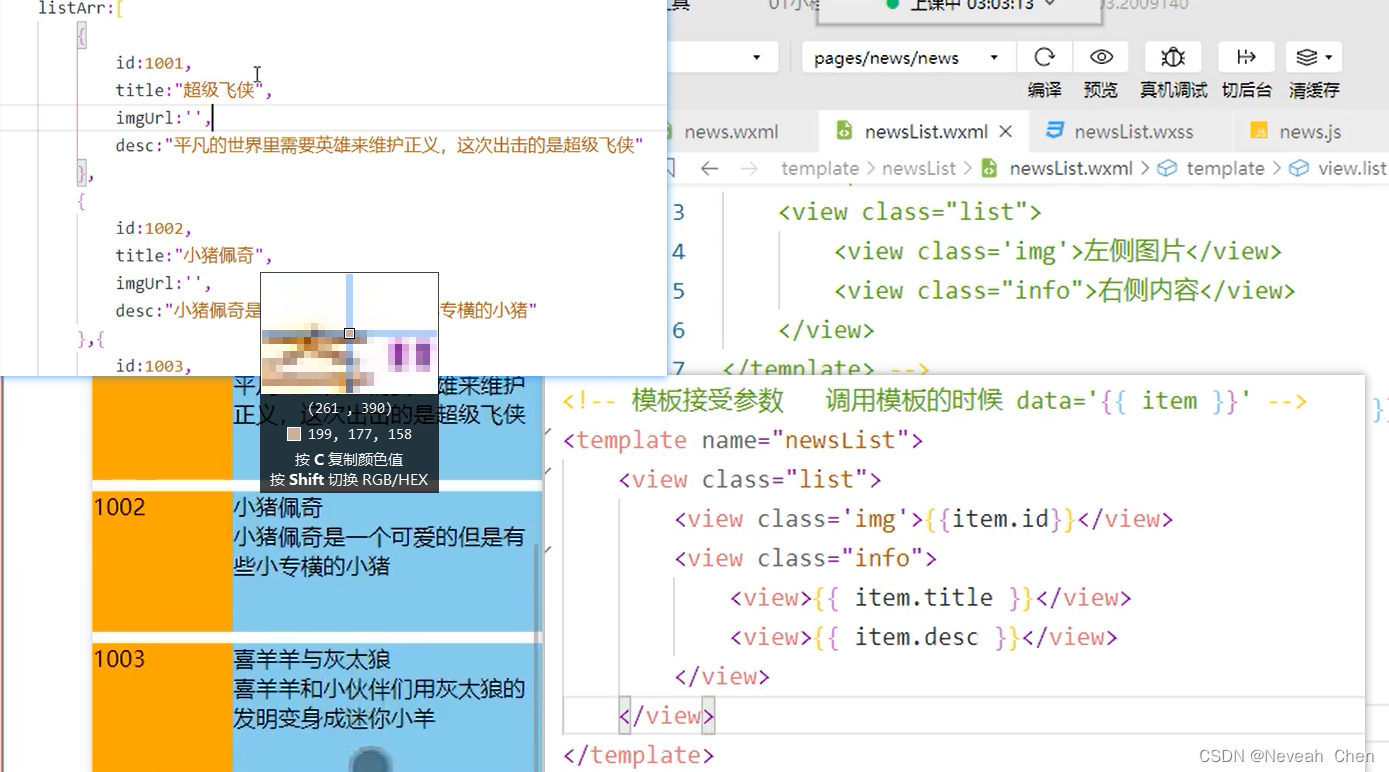1389x772 pixels.
Task: Click the switch-to-background (切后台) icon
Action: pyautogui.click(x=1246, y=57)
